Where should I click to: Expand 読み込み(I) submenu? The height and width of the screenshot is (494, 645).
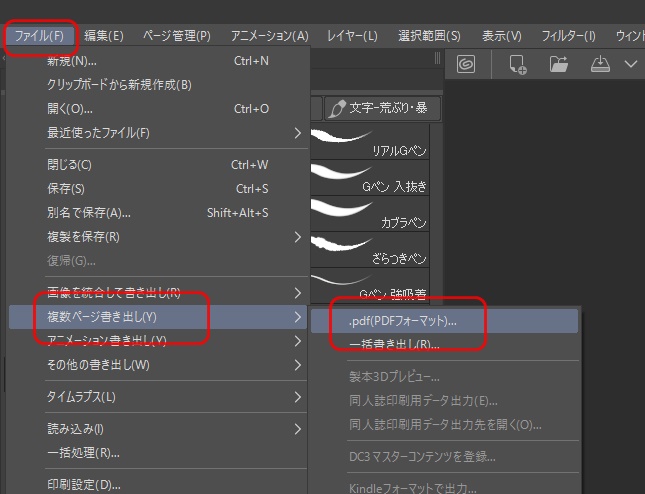[158, 429]
